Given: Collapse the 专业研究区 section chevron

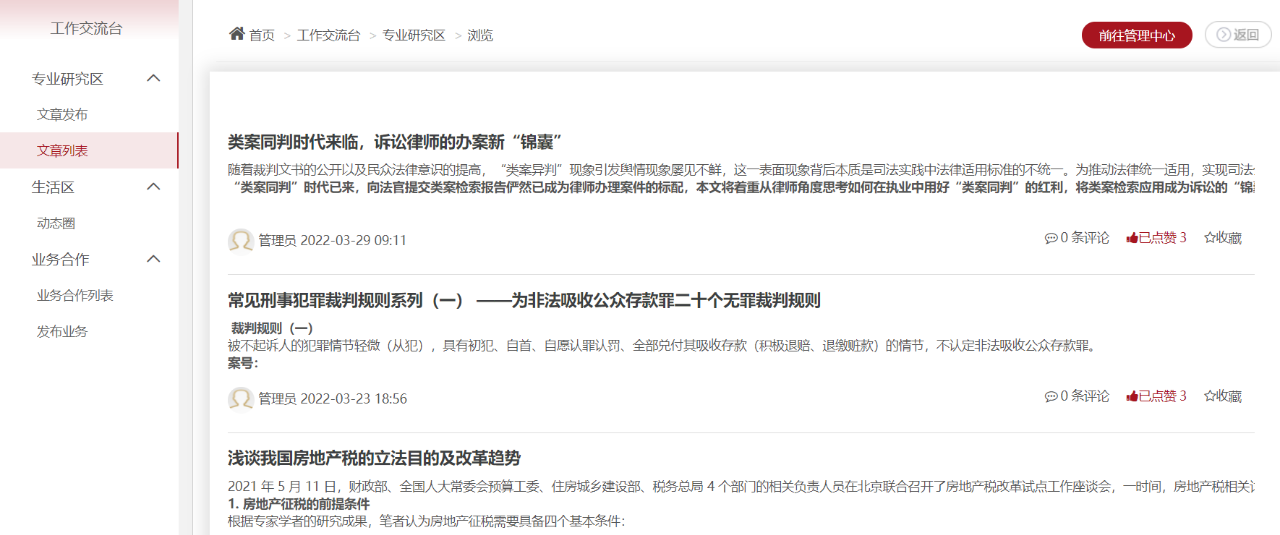Looking at the screenshot, I should pyautogui.click(x=154, y=78).
